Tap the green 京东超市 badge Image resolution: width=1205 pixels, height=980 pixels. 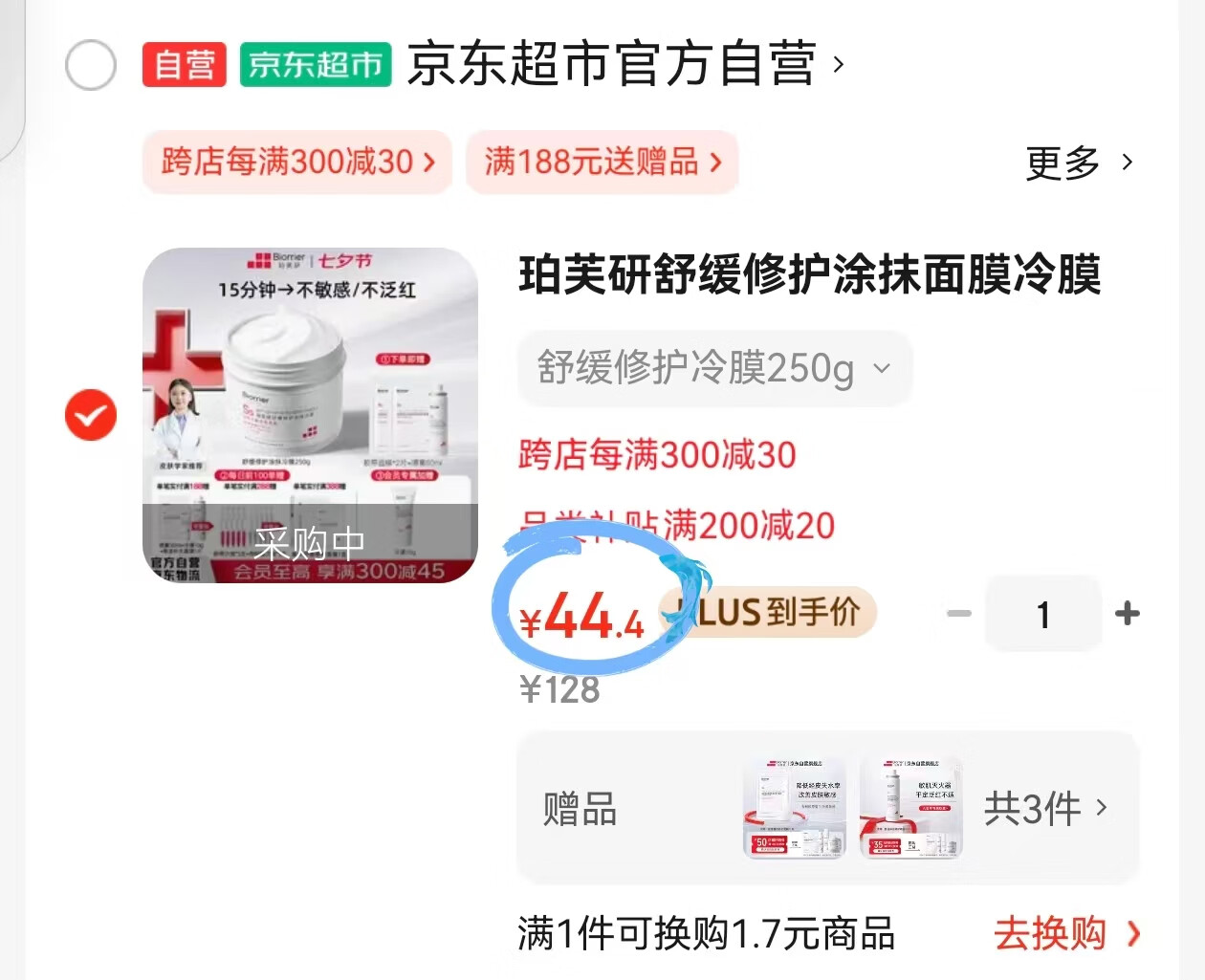(316, 65)
